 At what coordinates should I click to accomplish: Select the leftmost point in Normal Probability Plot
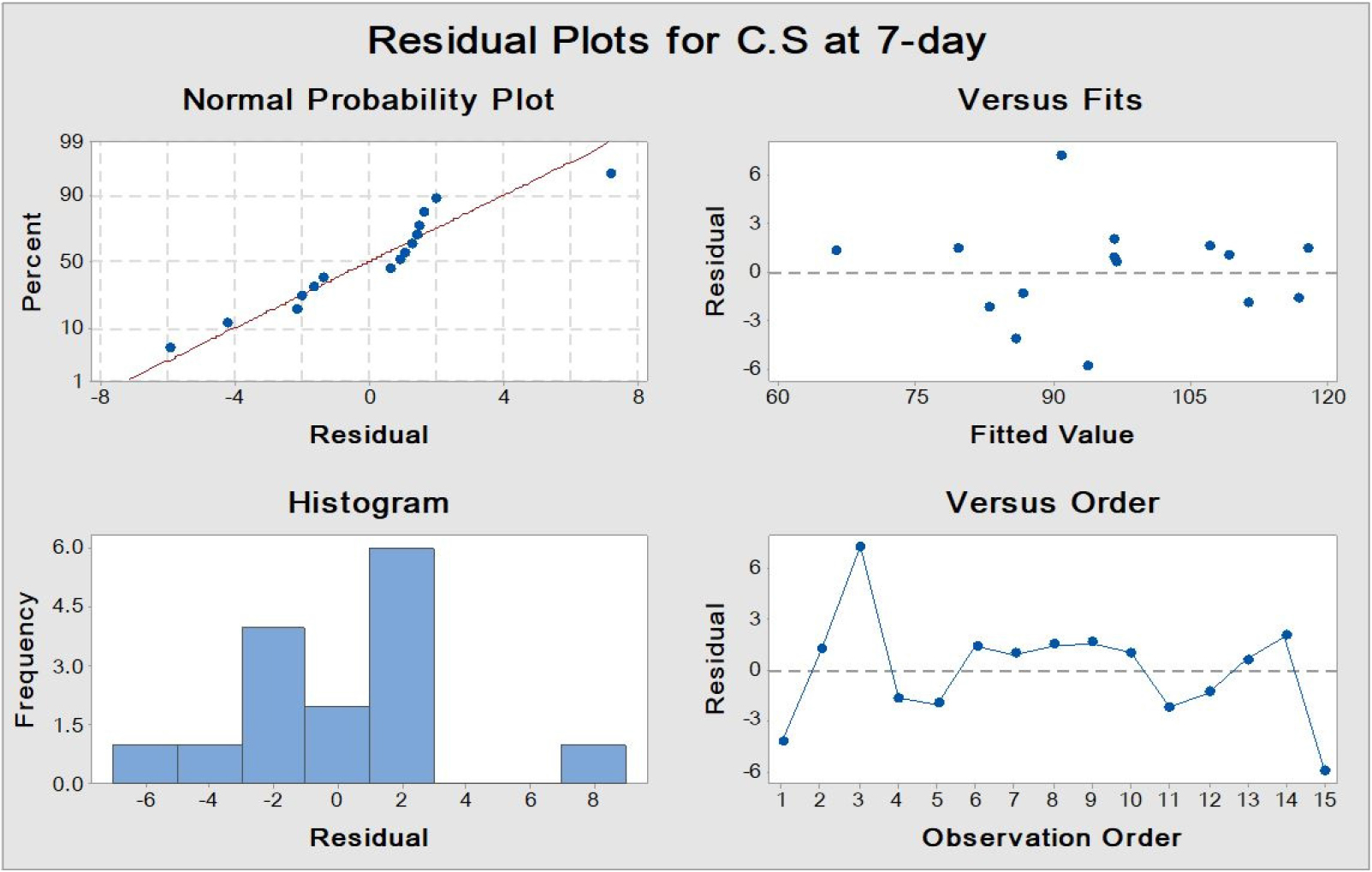point(170,347)
